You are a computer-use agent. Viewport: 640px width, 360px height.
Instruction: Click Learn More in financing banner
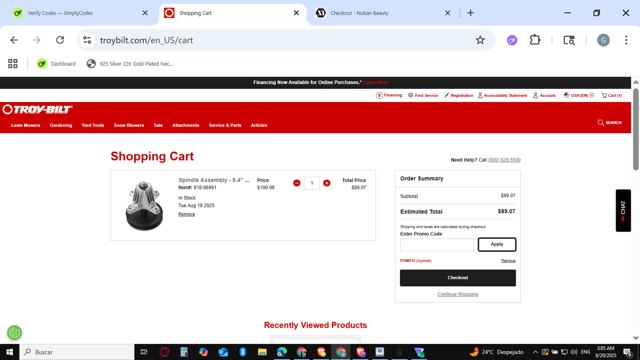click(x=376, y=82)
